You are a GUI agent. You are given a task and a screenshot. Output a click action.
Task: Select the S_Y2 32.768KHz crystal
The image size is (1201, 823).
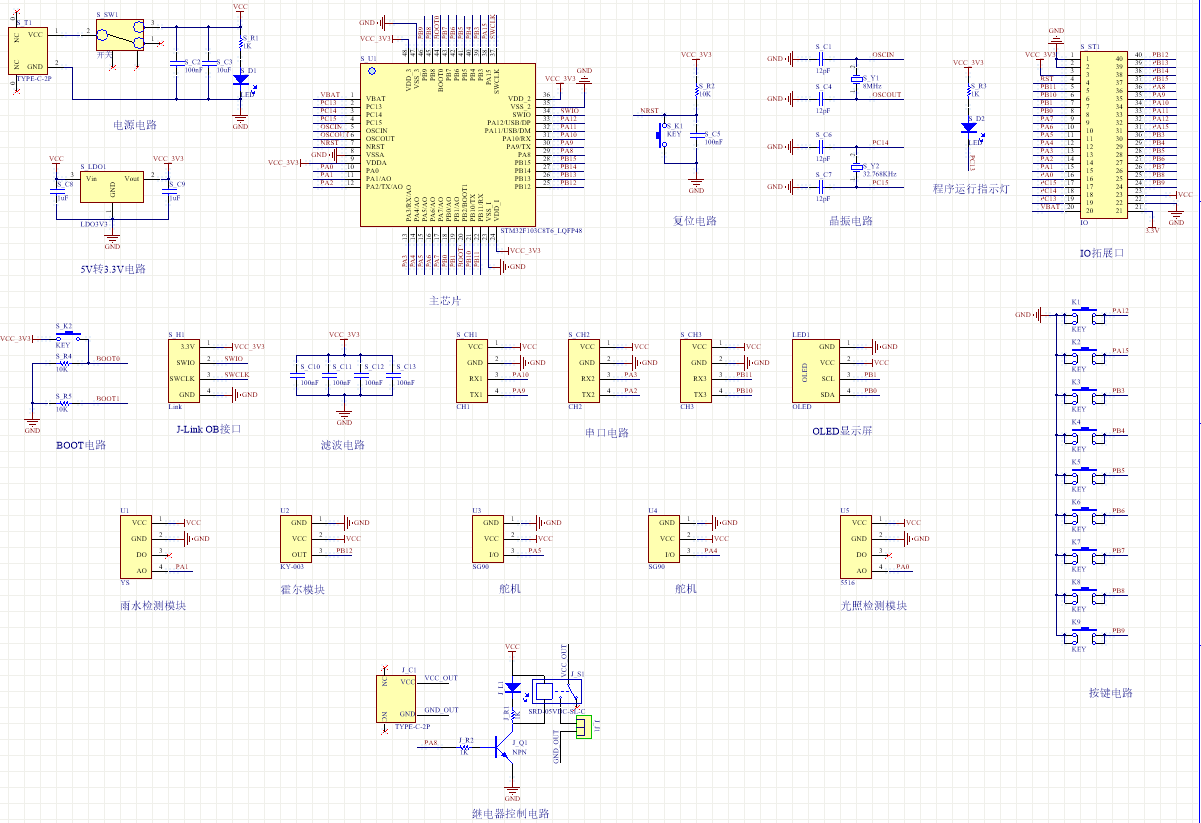[x=856, y=165]
